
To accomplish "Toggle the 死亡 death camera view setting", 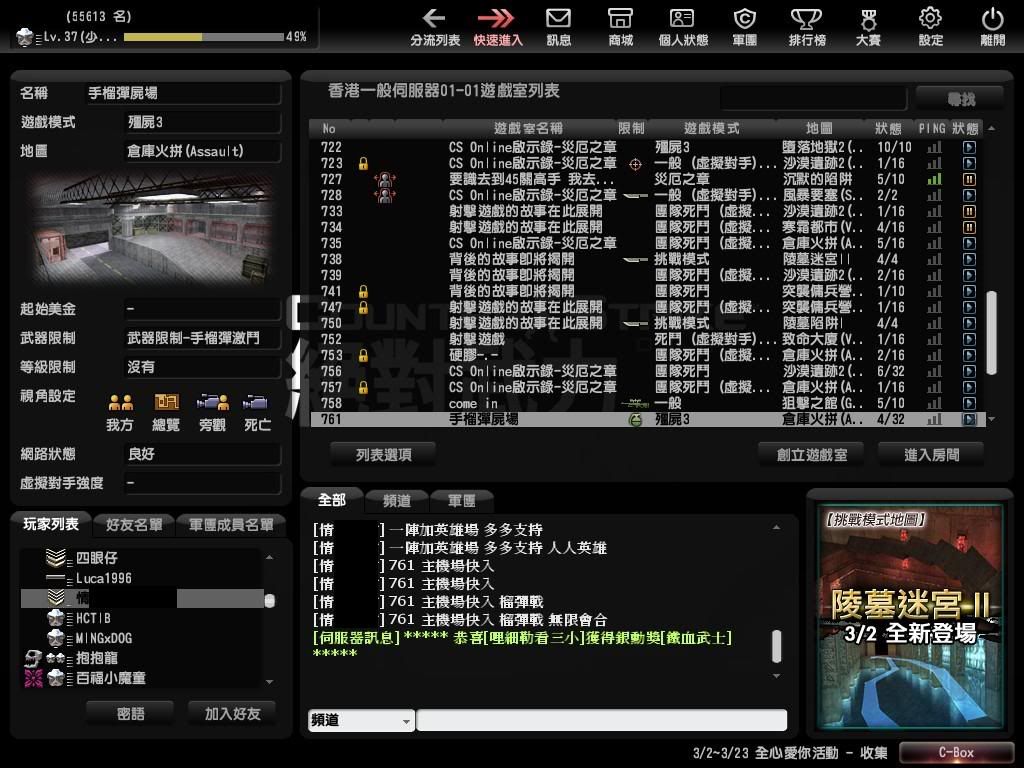I will point(257,403).
